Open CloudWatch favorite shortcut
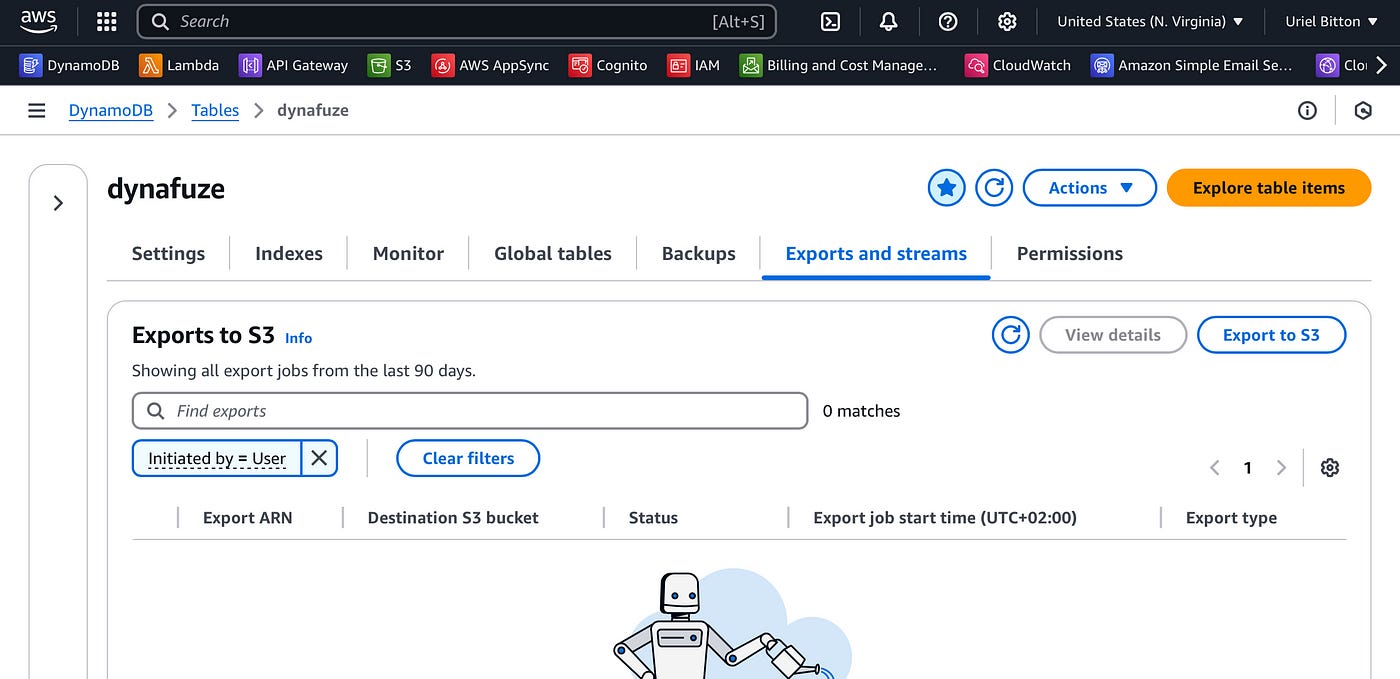This screenshot has height=679, width=1400. coord(1018,65)
